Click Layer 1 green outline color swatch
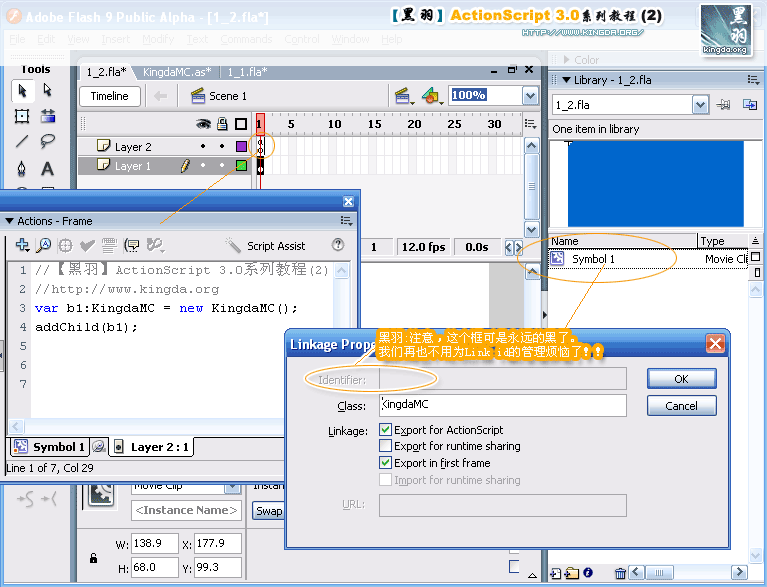The image size is (767, 587). tap(241, 165)
